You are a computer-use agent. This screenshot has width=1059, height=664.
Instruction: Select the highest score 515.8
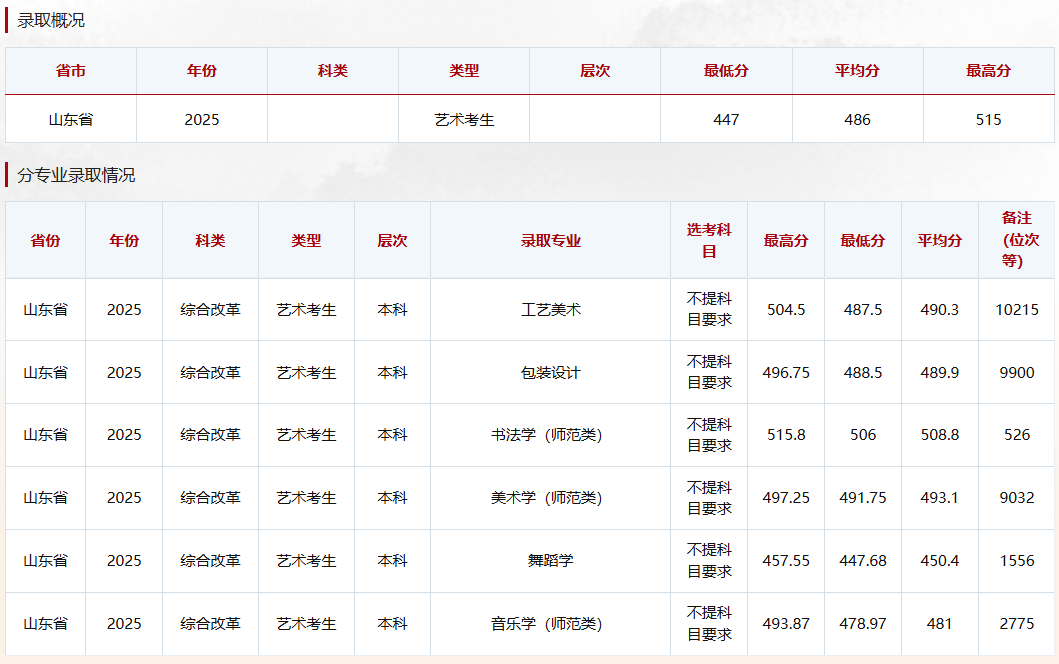pos(786,435)
